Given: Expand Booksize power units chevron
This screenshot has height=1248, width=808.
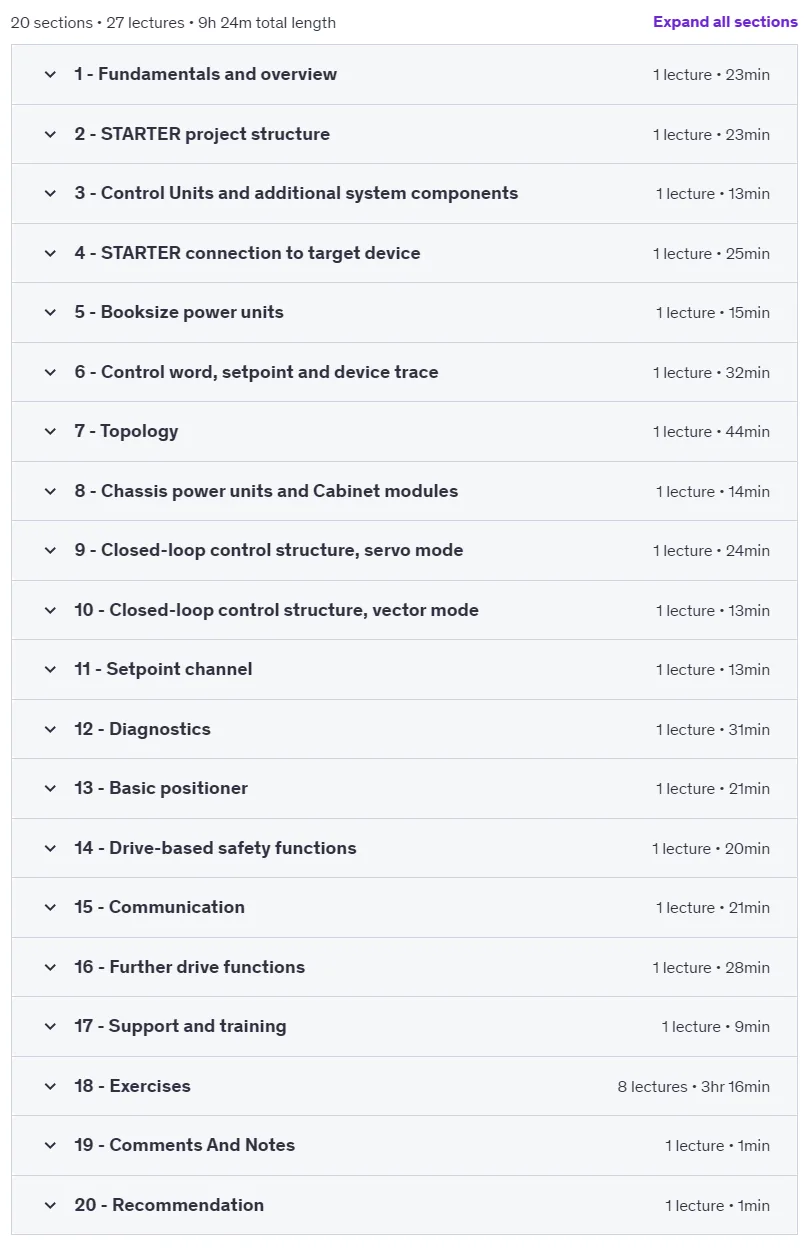Looking at the screenshot, I should (50, 312).
